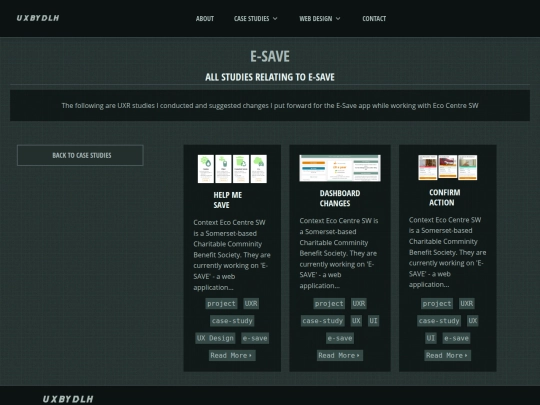Select project tag on Confirm Action card

(x=437, y=303)
